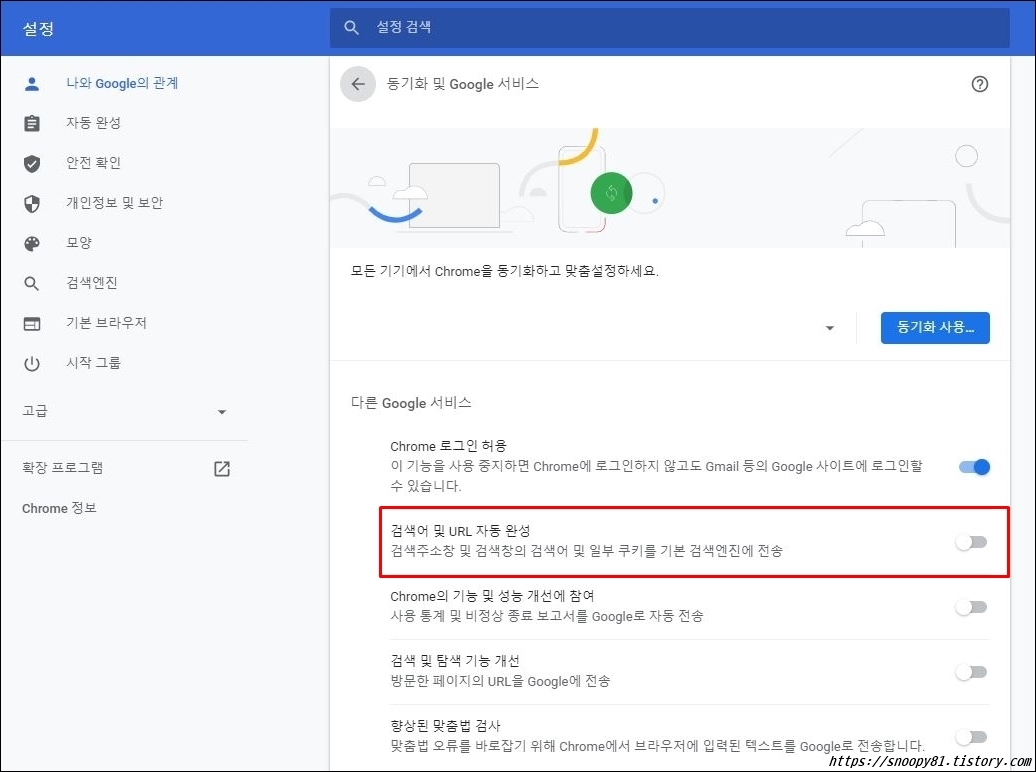1036x772 pixels.
Task: Click the green sync circle in the banner illustration
Action: click(611, 193)
